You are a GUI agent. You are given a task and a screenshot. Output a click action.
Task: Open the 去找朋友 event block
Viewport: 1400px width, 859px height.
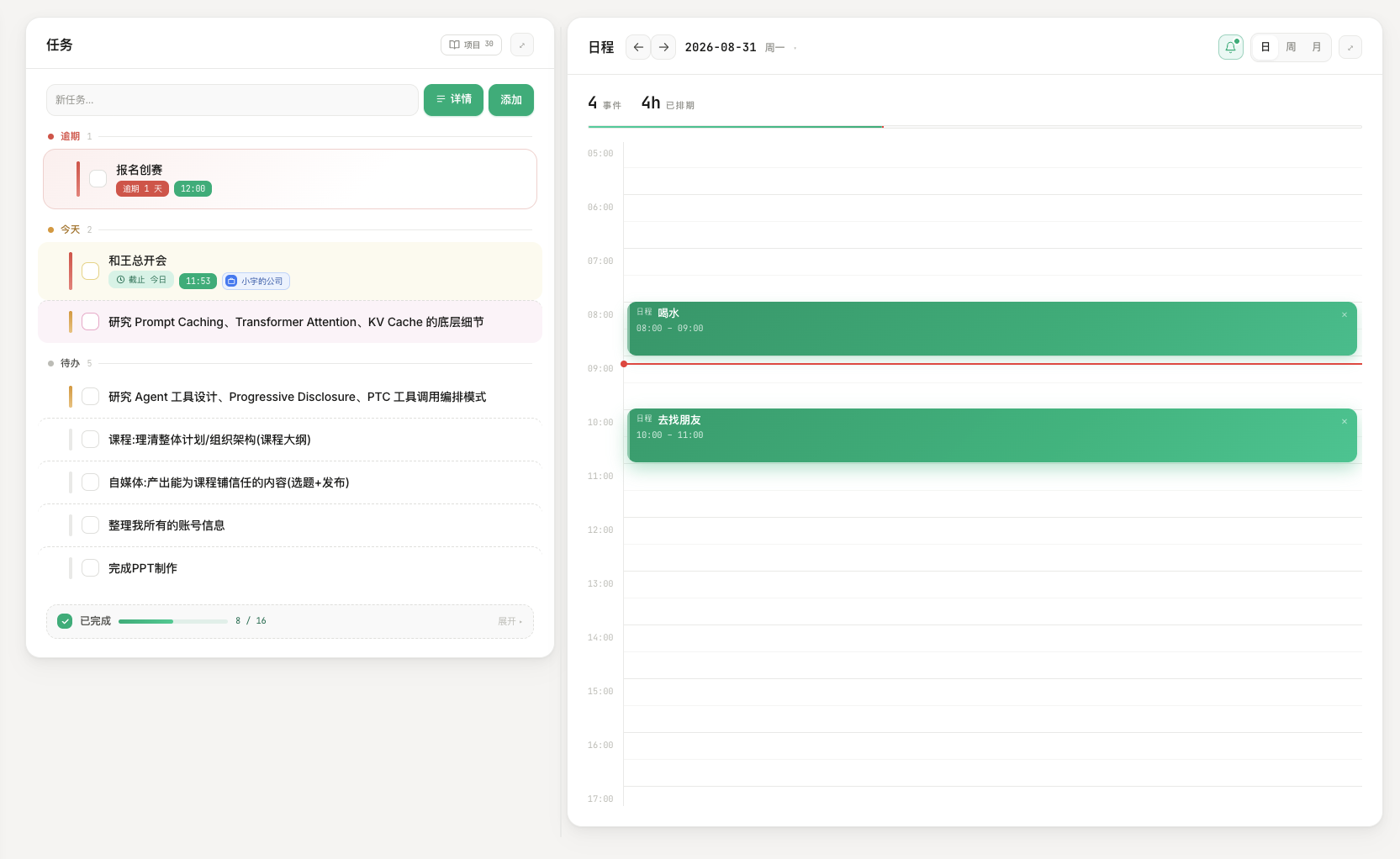pyautogui.click(x=992, y=435)
